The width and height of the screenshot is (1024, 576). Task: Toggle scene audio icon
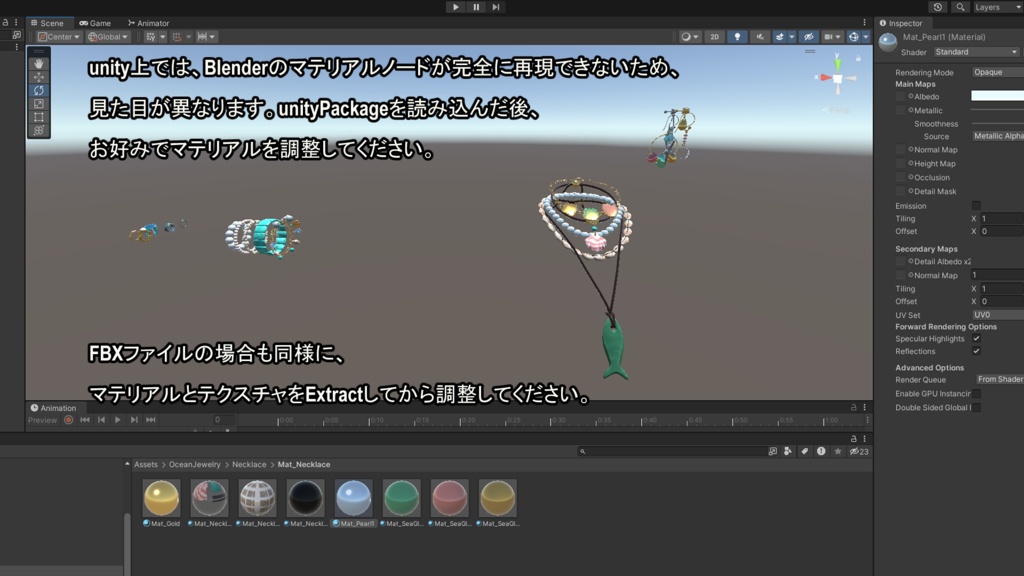760,37
